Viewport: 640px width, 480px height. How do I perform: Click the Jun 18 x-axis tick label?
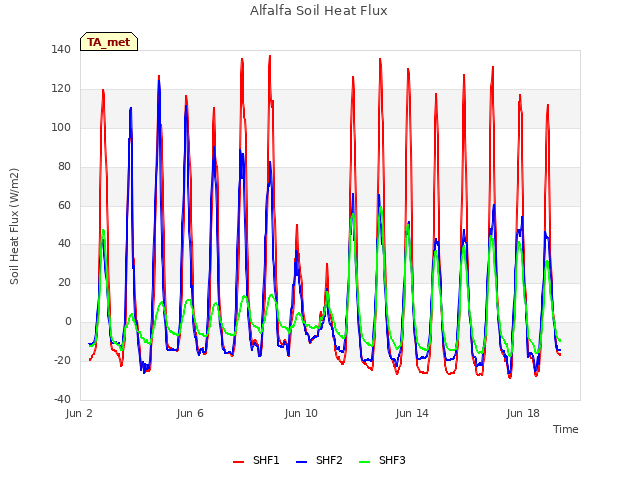point(523,413)
